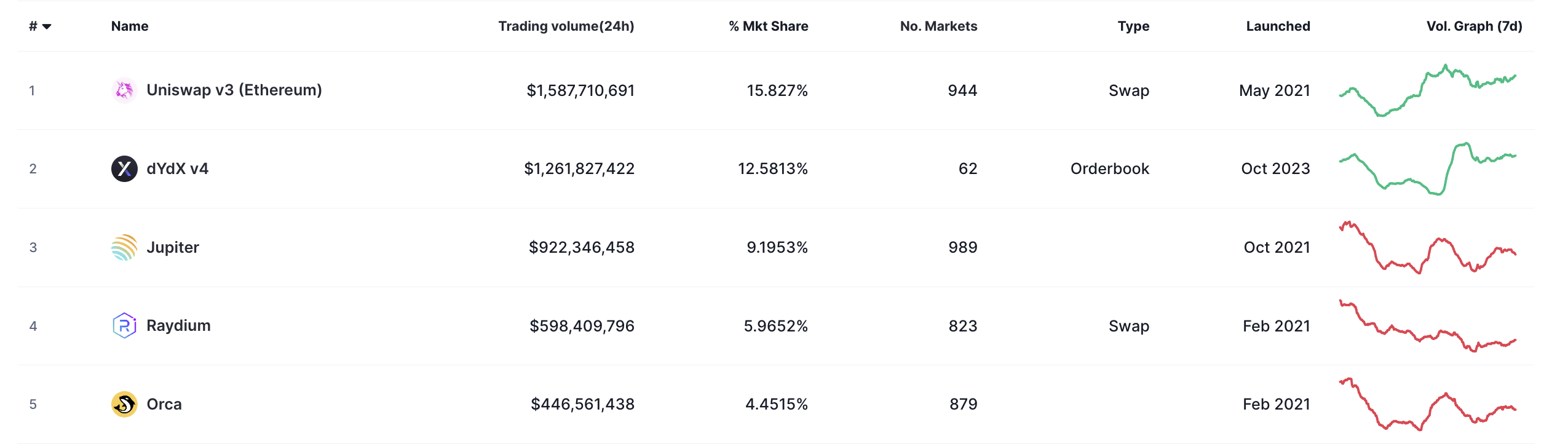Screen dimensions: 1568x444
Task: View the Orca exchange page
Action: point(164,404)
